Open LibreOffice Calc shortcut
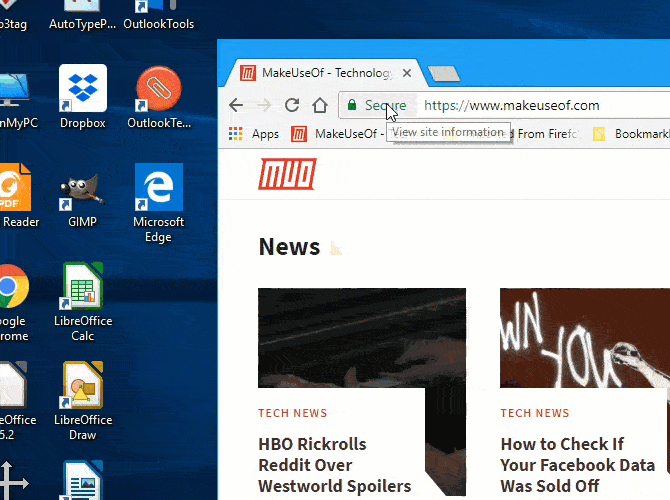Viewport: 670px width, 500px height. point(83,301)
